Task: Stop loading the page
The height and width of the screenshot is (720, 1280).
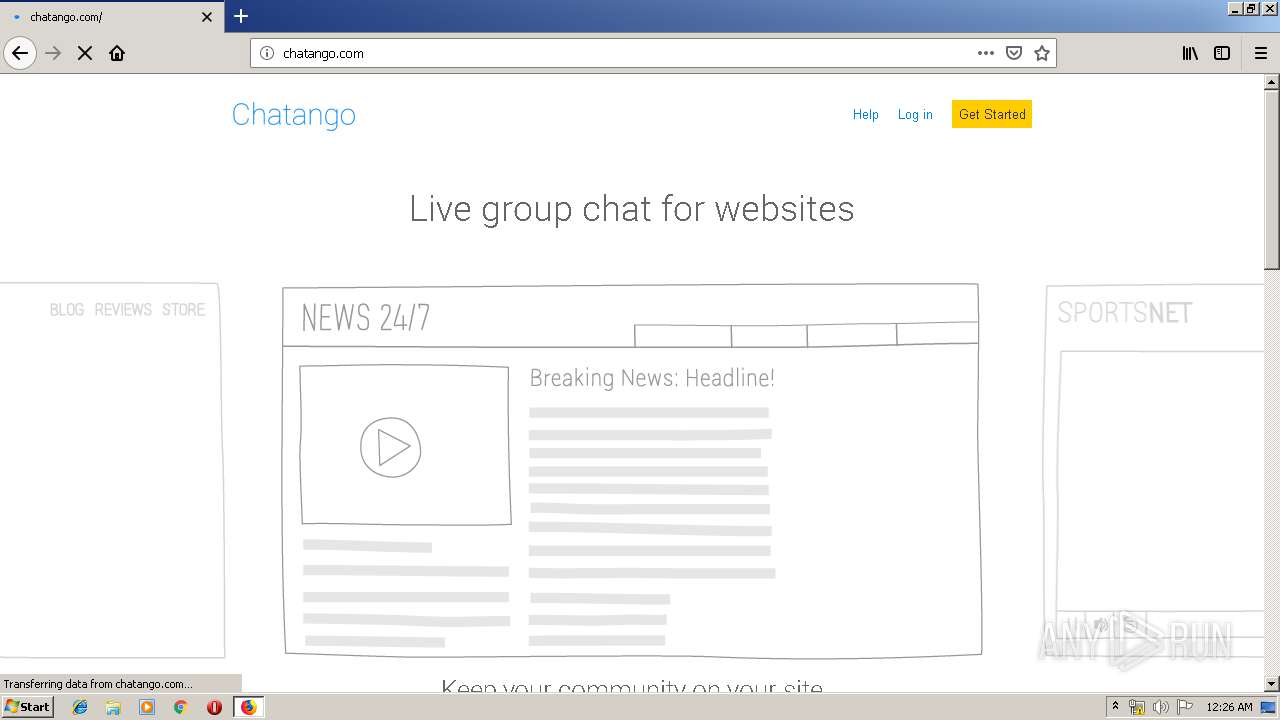Action: point(85,53)
